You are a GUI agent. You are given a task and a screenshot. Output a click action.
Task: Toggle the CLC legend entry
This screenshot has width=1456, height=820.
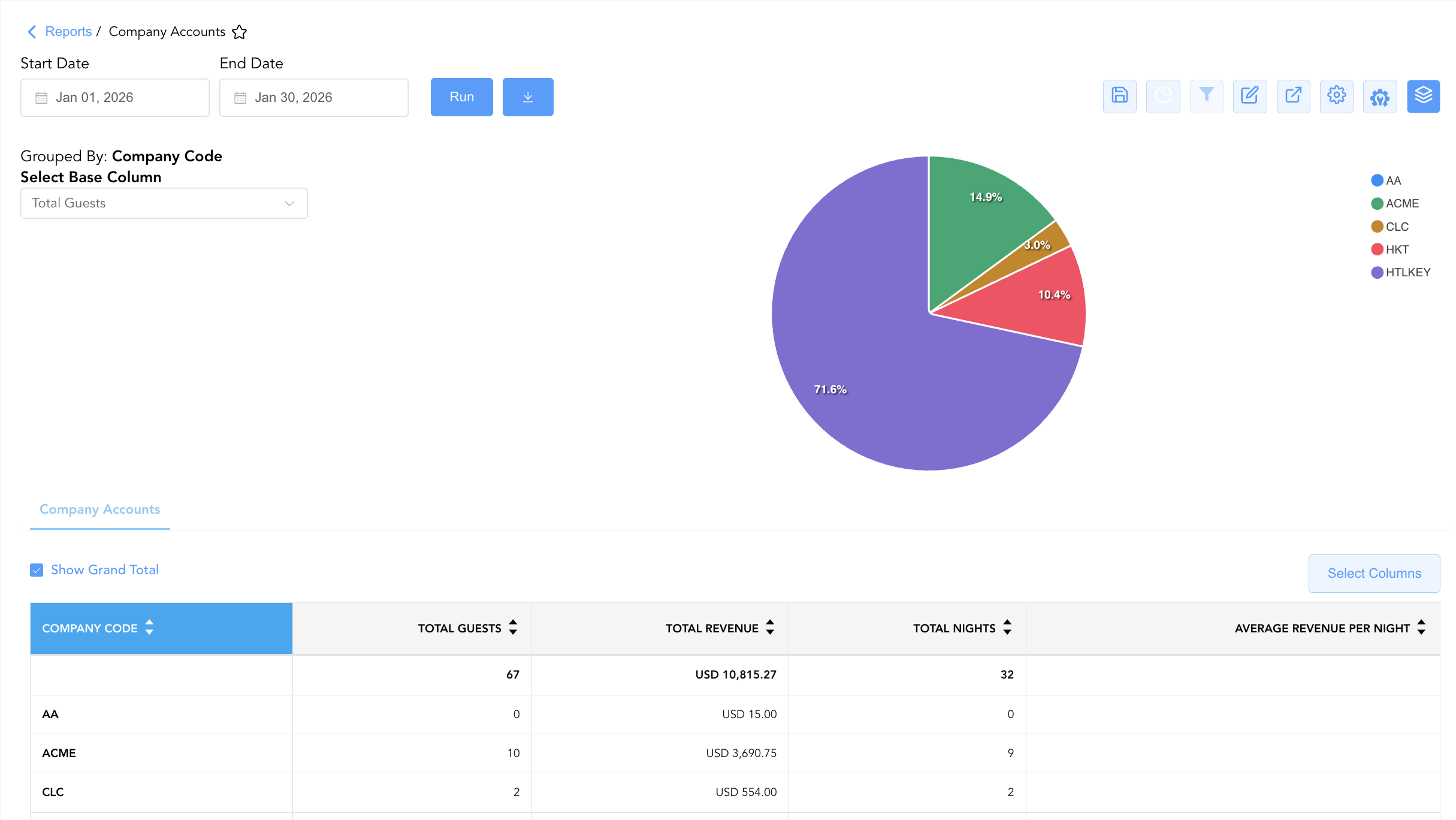[1390, 227]
